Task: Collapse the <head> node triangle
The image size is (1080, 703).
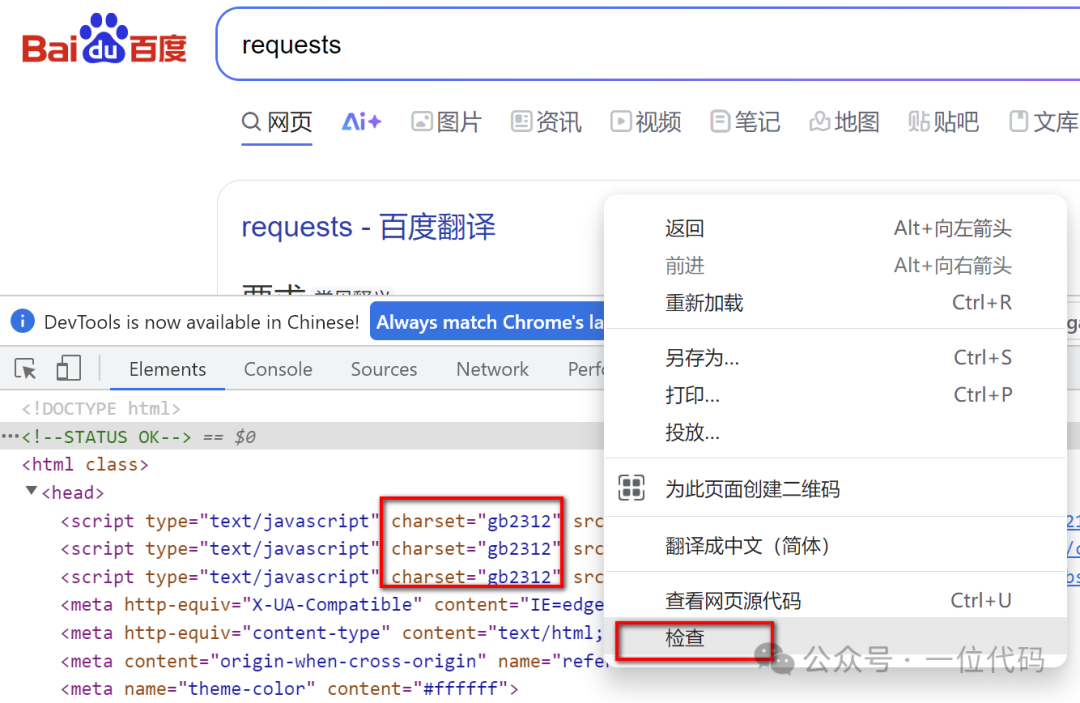Action: [x=32, y=491]
